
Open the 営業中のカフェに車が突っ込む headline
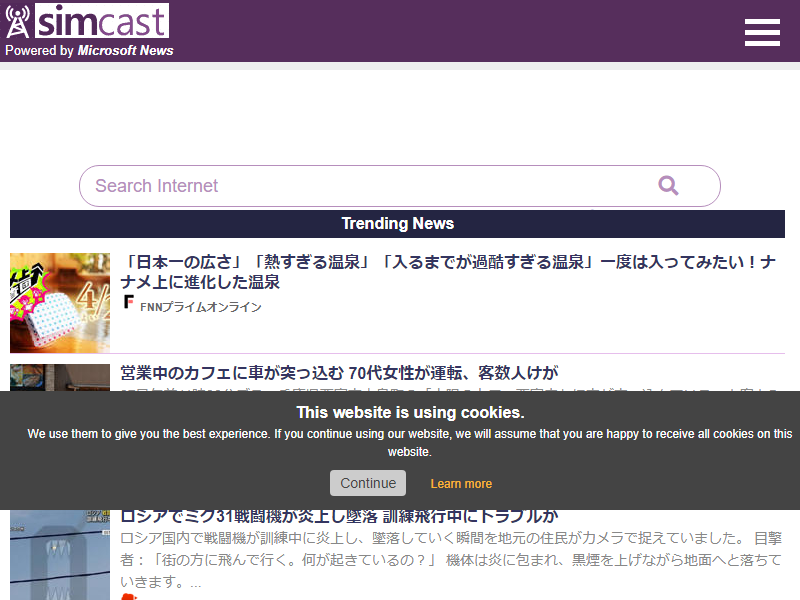coord(339,373)
